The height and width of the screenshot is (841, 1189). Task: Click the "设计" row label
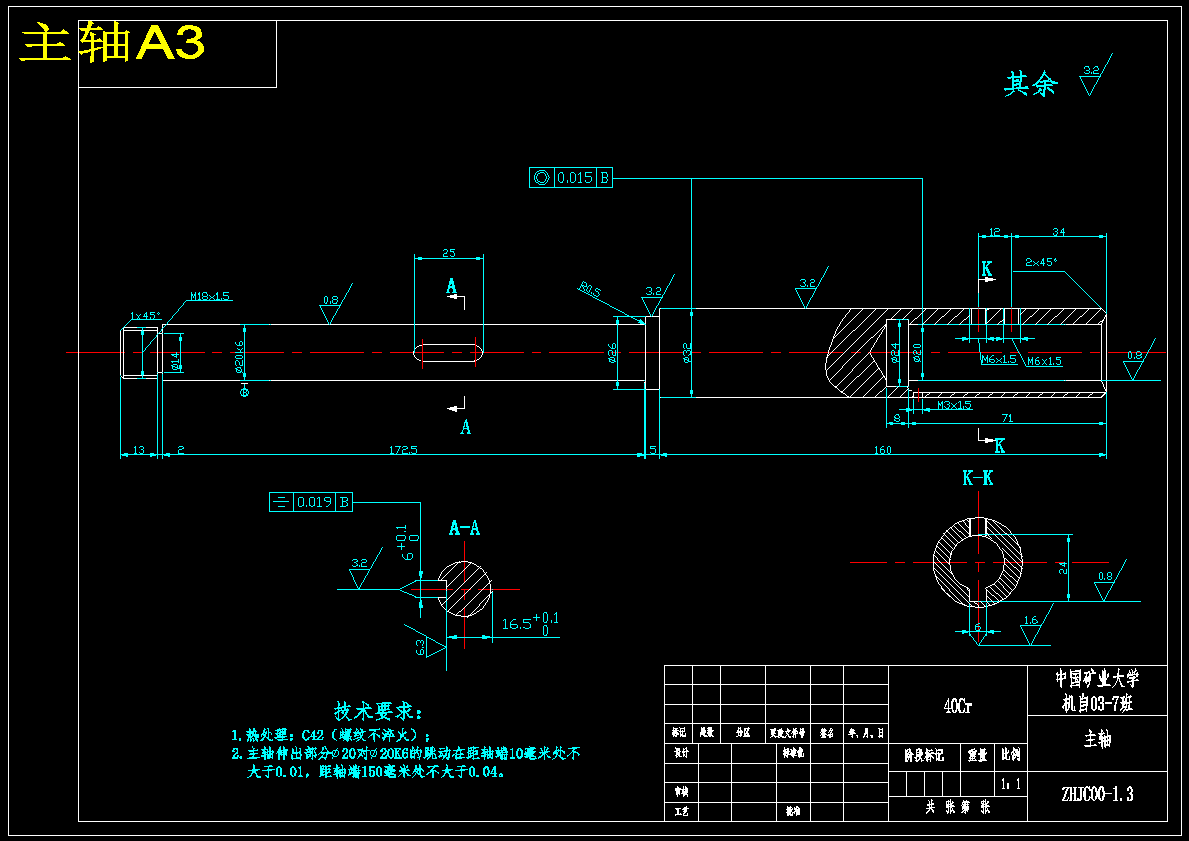coord(680,753)
